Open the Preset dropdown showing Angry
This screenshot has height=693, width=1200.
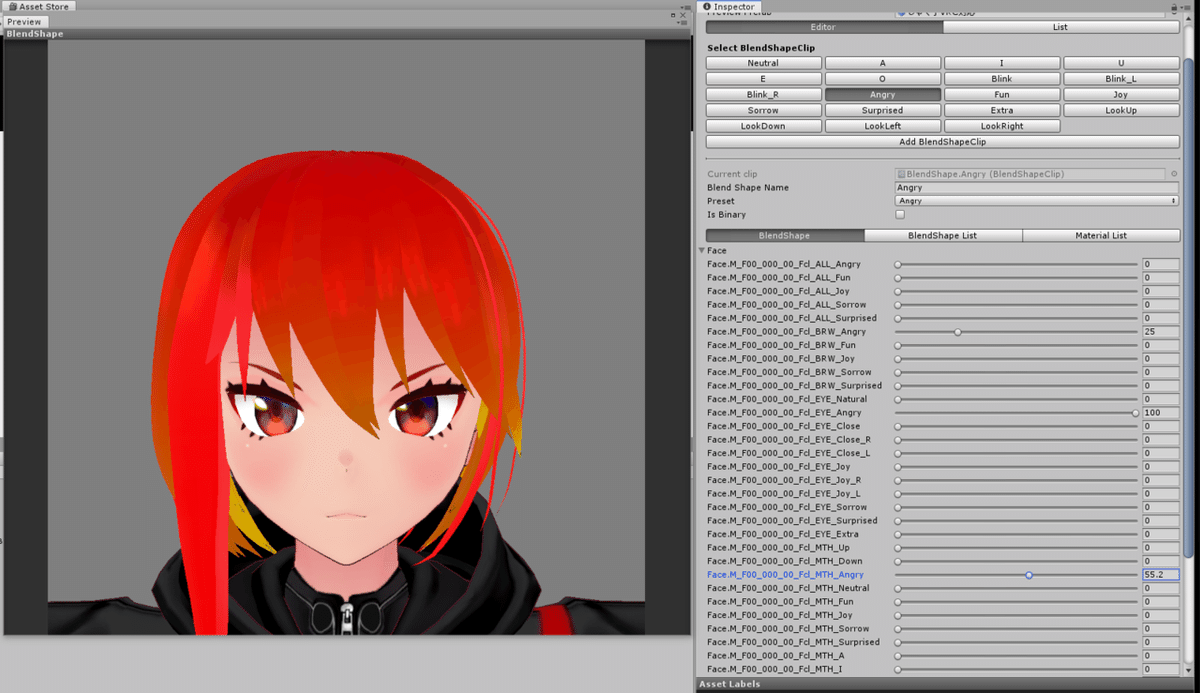click(x=1036, y=201)
